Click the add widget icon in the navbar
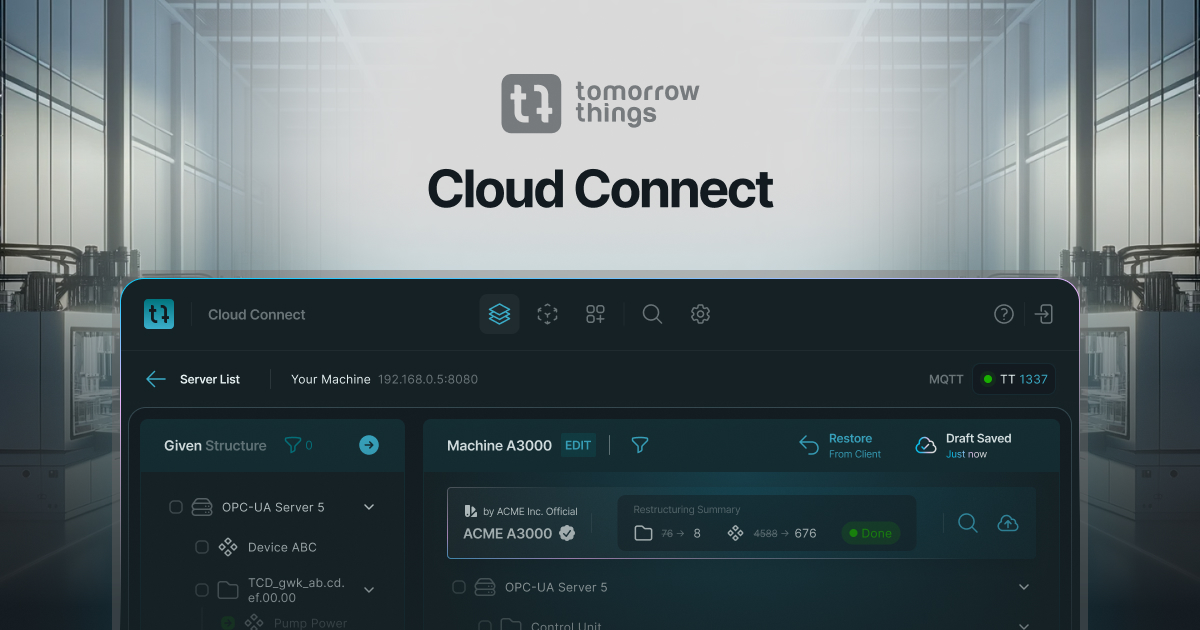Screen dimensions: 1200x630 595,314
